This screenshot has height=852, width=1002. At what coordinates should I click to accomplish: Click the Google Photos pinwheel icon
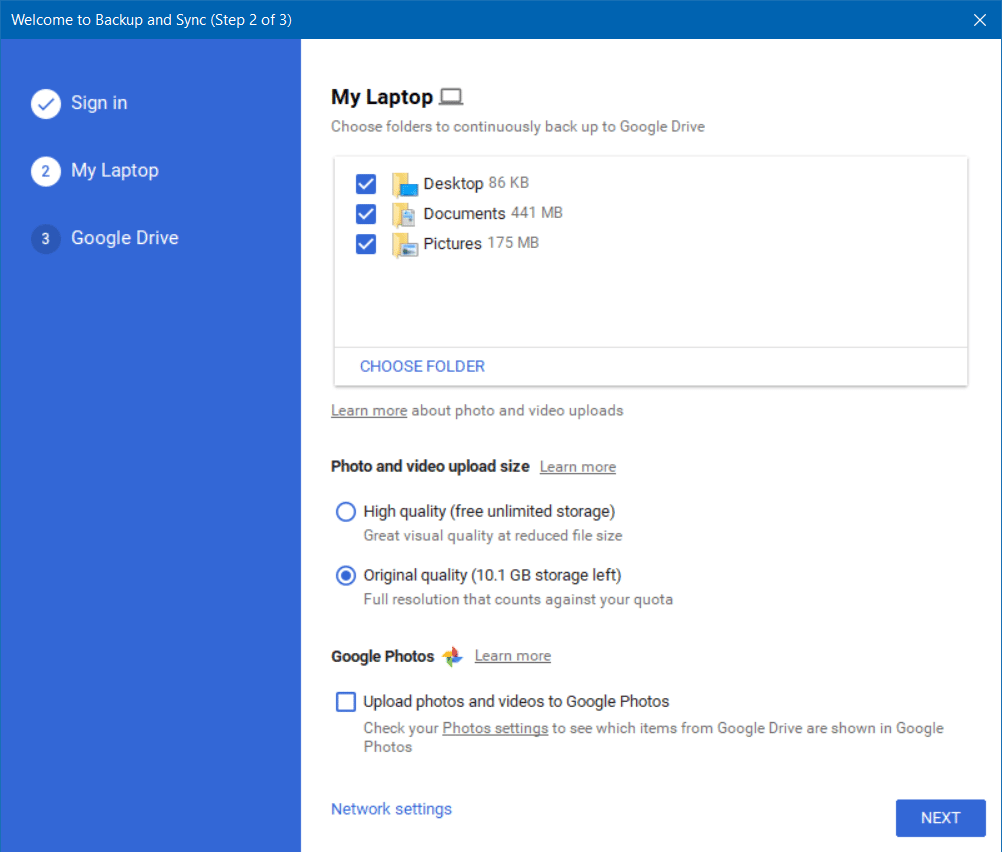(x=452, y=656)
